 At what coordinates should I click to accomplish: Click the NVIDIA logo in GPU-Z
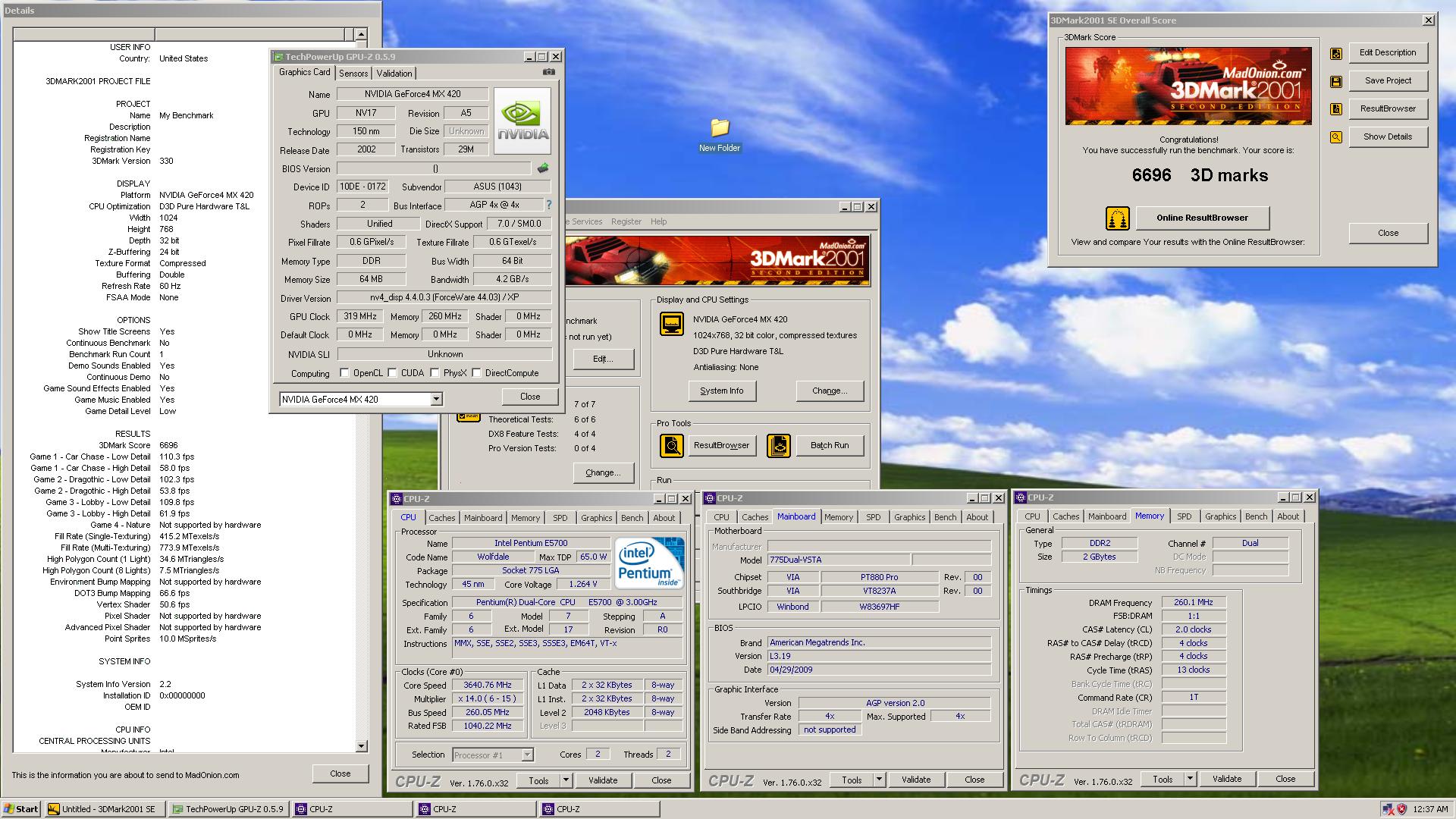[x=522, y=121]
